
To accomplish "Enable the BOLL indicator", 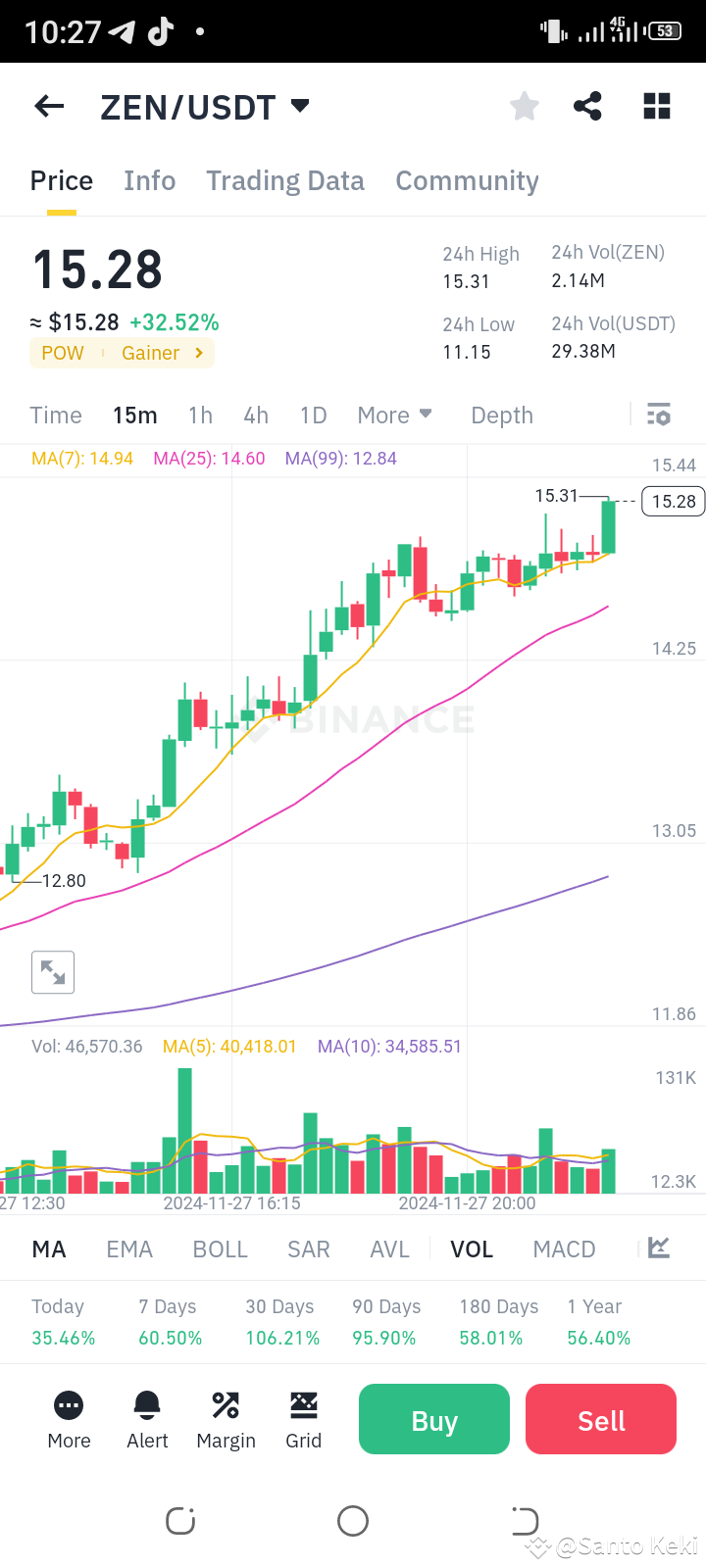I will pyautogui.click(x=220, y=1249).
